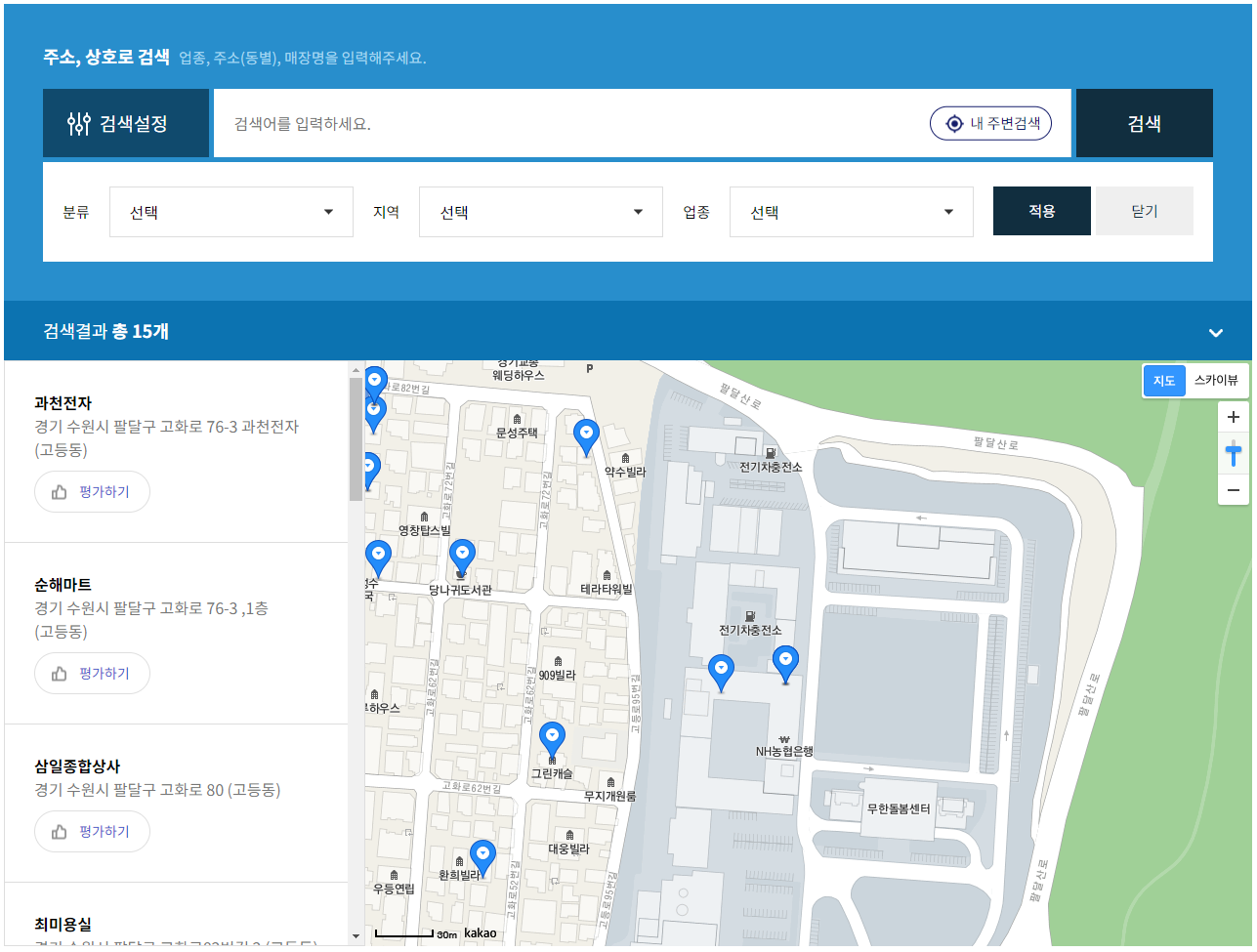The image size is (1257, 952).
Task: Click the 영창탑스빌 building label
Action: 425,530
